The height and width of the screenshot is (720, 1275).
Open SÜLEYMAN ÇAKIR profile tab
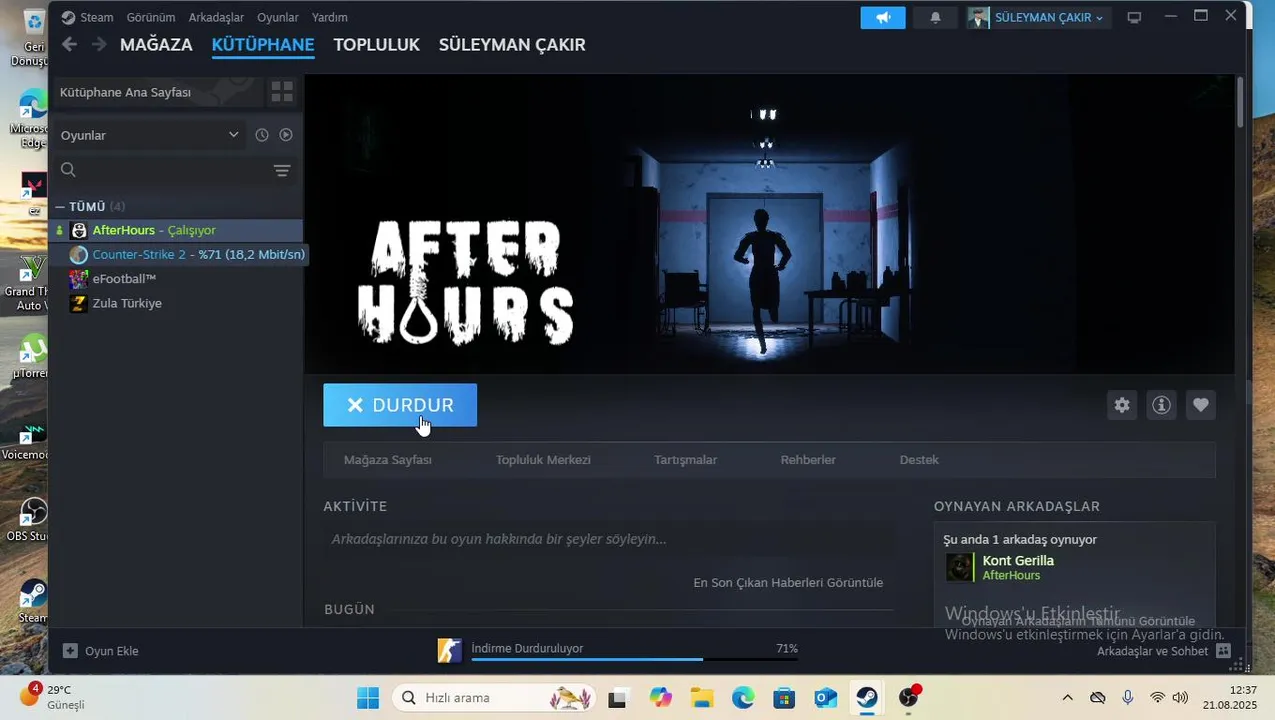pyautogui.click(x=512, y=45)
